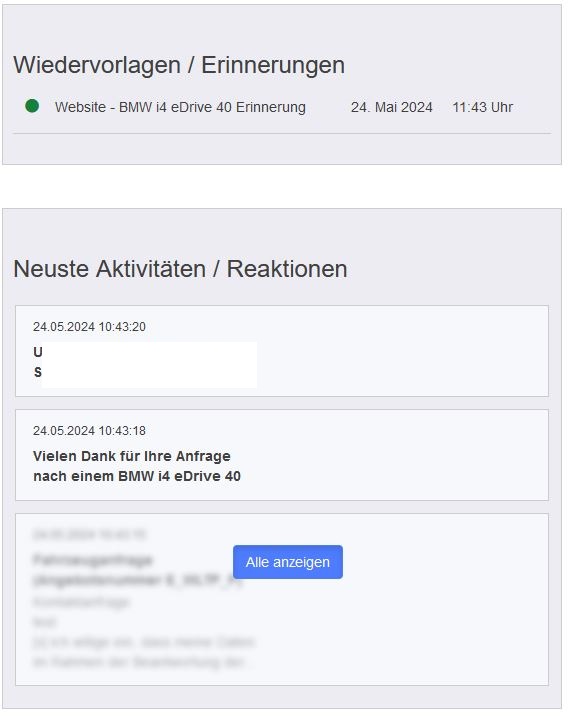Screen dimensions: 572x716
Task: Click the blurred timestamp of third activity
Action: point(89,535)
